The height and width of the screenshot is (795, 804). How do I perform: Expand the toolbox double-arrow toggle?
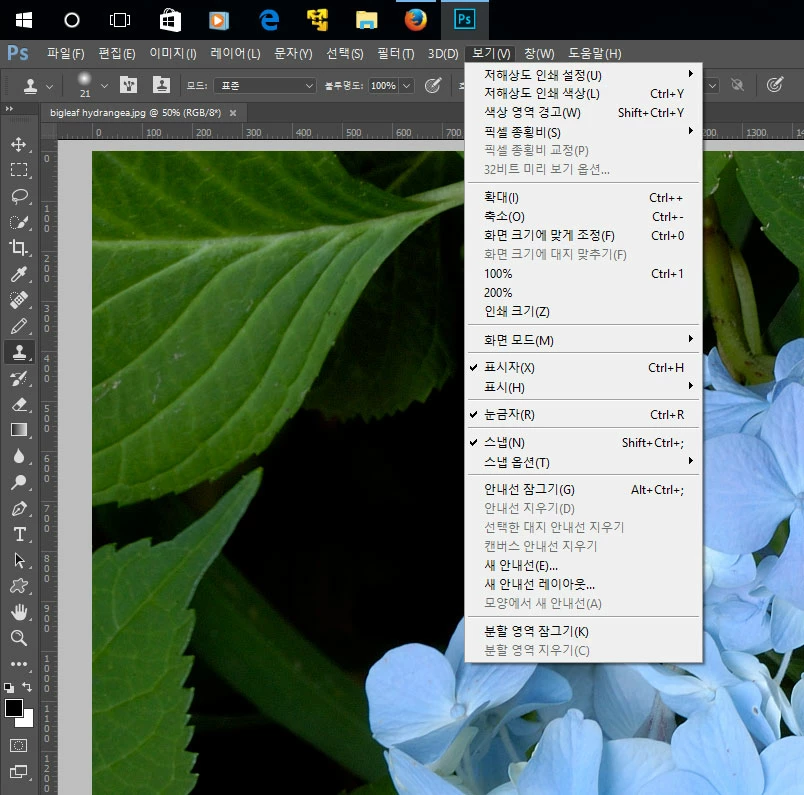[x=9, y=109]
